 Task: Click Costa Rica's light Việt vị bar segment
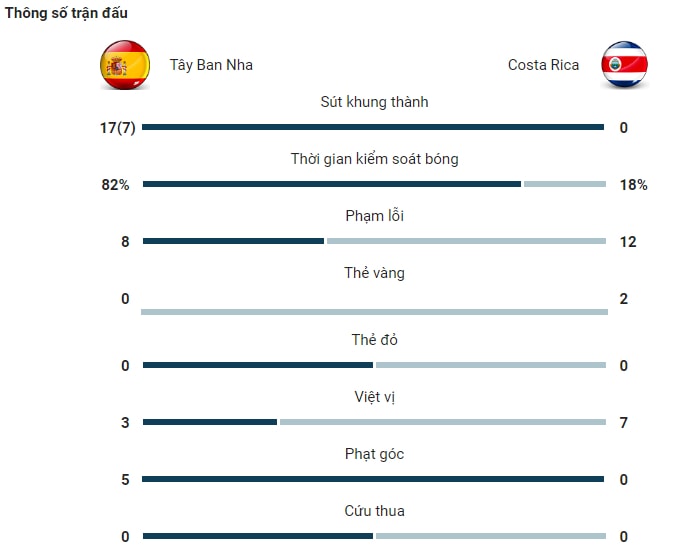[443, 422]
